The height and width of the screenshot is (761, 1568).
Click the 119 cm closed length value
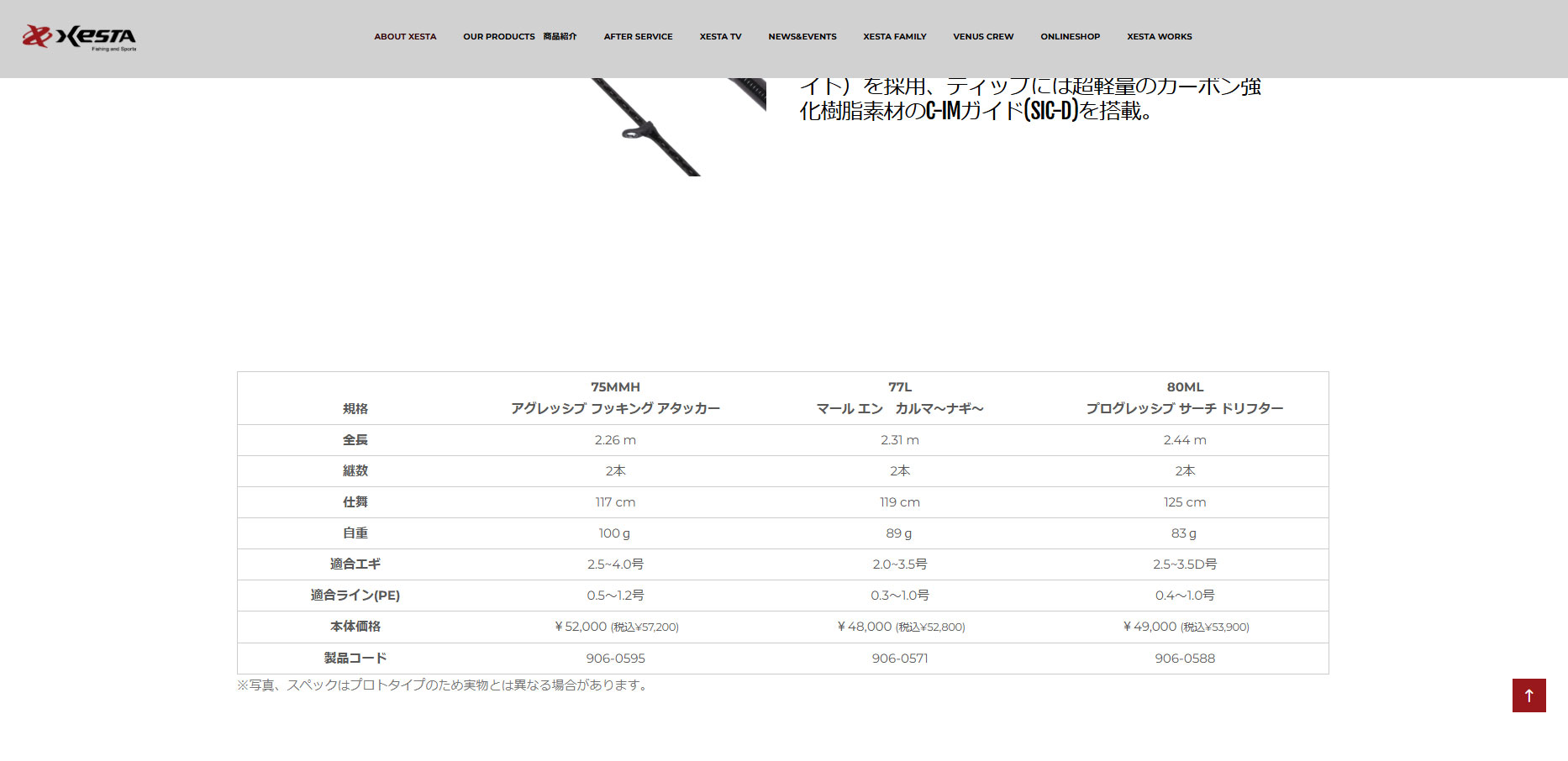tap(900, 502)
